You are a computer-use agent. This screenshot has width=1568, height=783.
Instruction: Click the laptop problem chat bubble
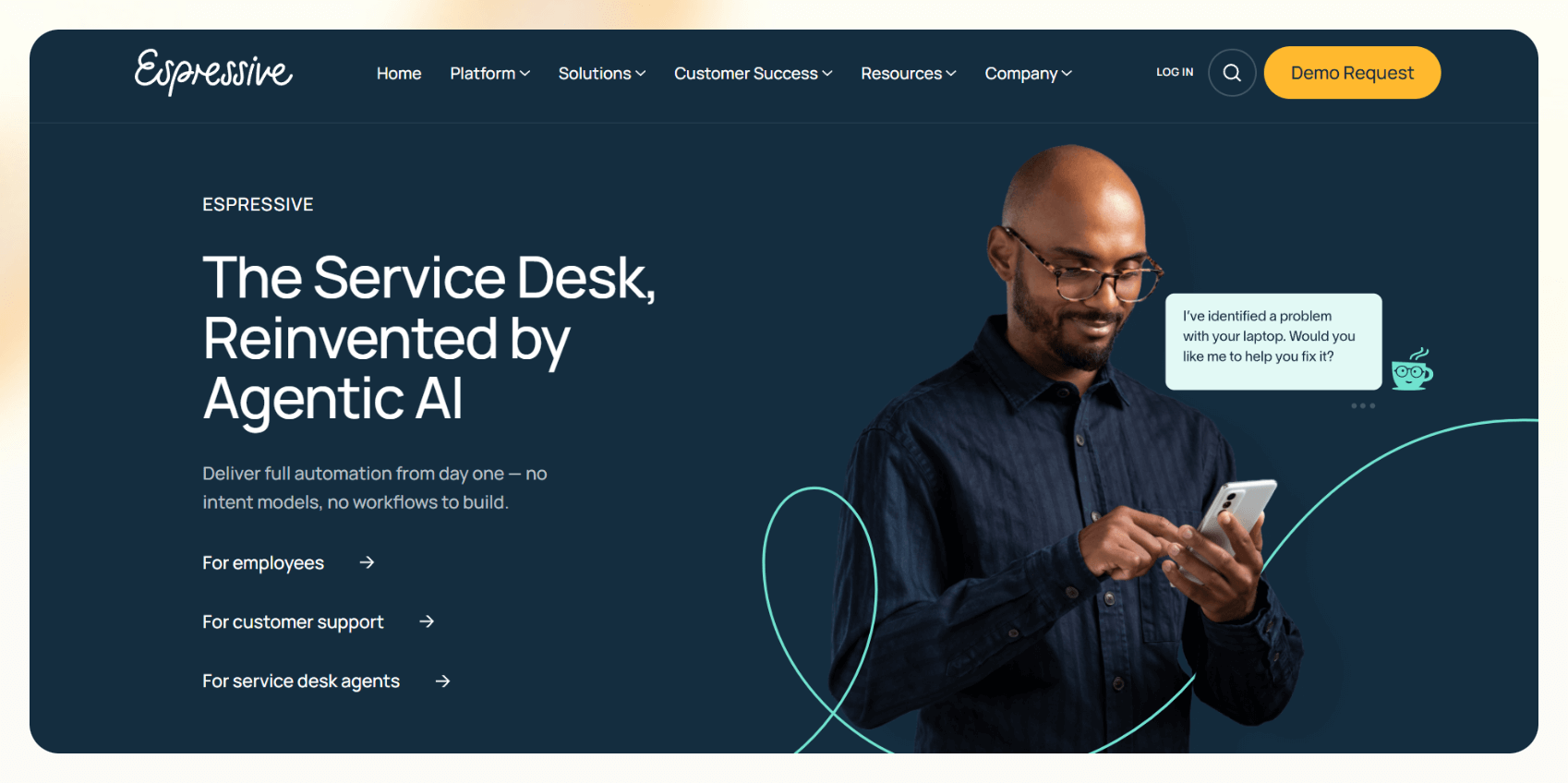[1273, 342]
